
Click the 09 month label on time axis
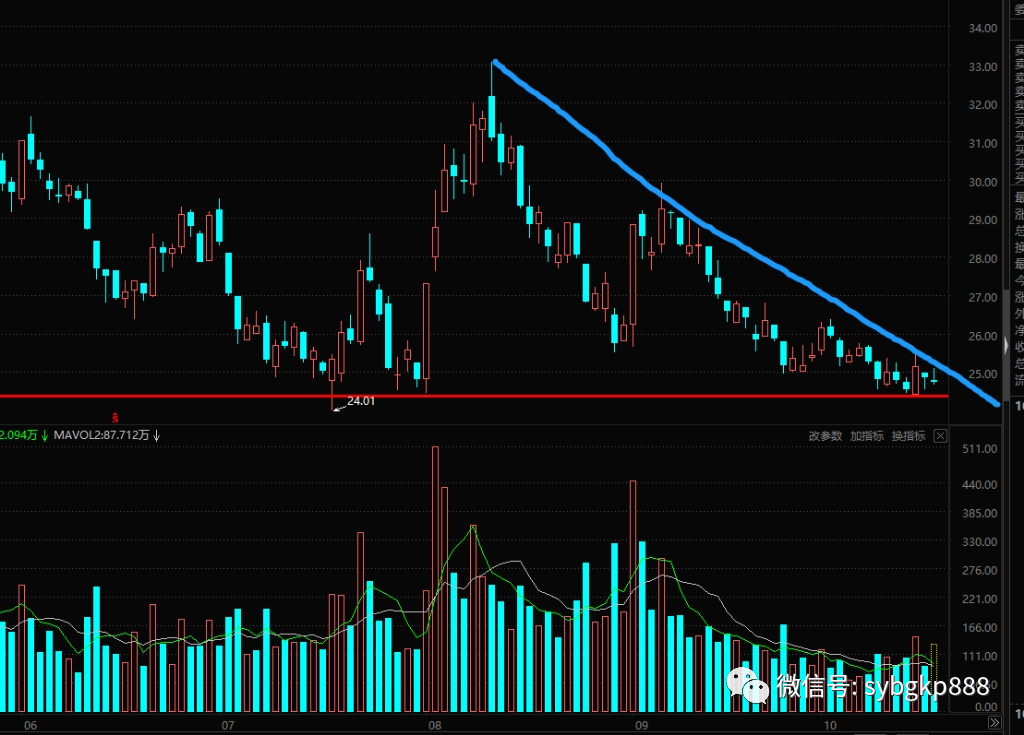[641, 725]
